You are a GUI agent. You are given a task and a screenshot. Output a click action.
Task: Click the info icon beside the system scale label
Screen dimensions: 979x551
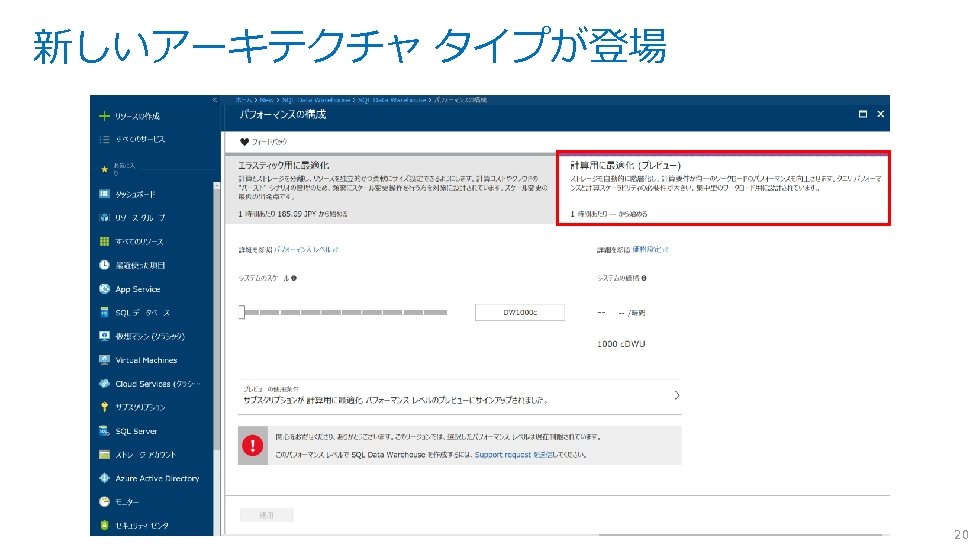(293, 278)
